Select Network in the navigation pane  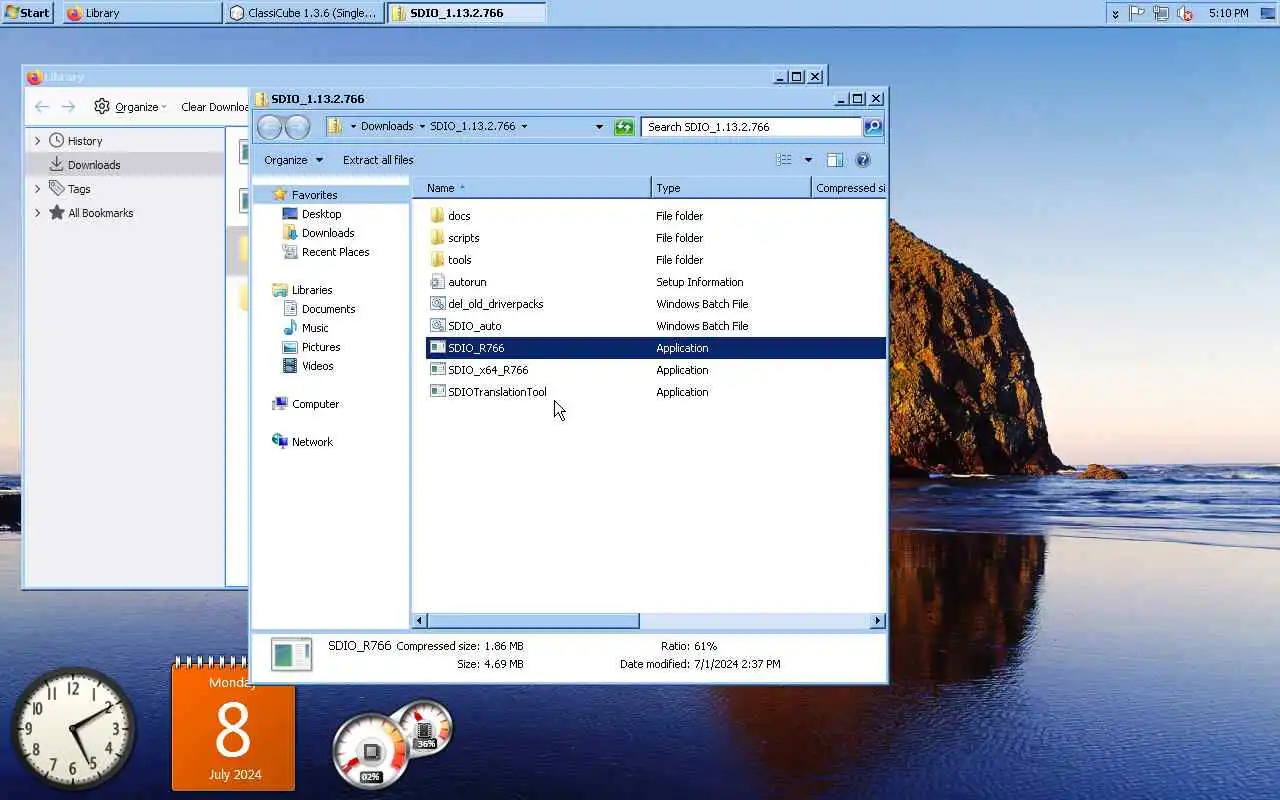[x=312, y=442]
